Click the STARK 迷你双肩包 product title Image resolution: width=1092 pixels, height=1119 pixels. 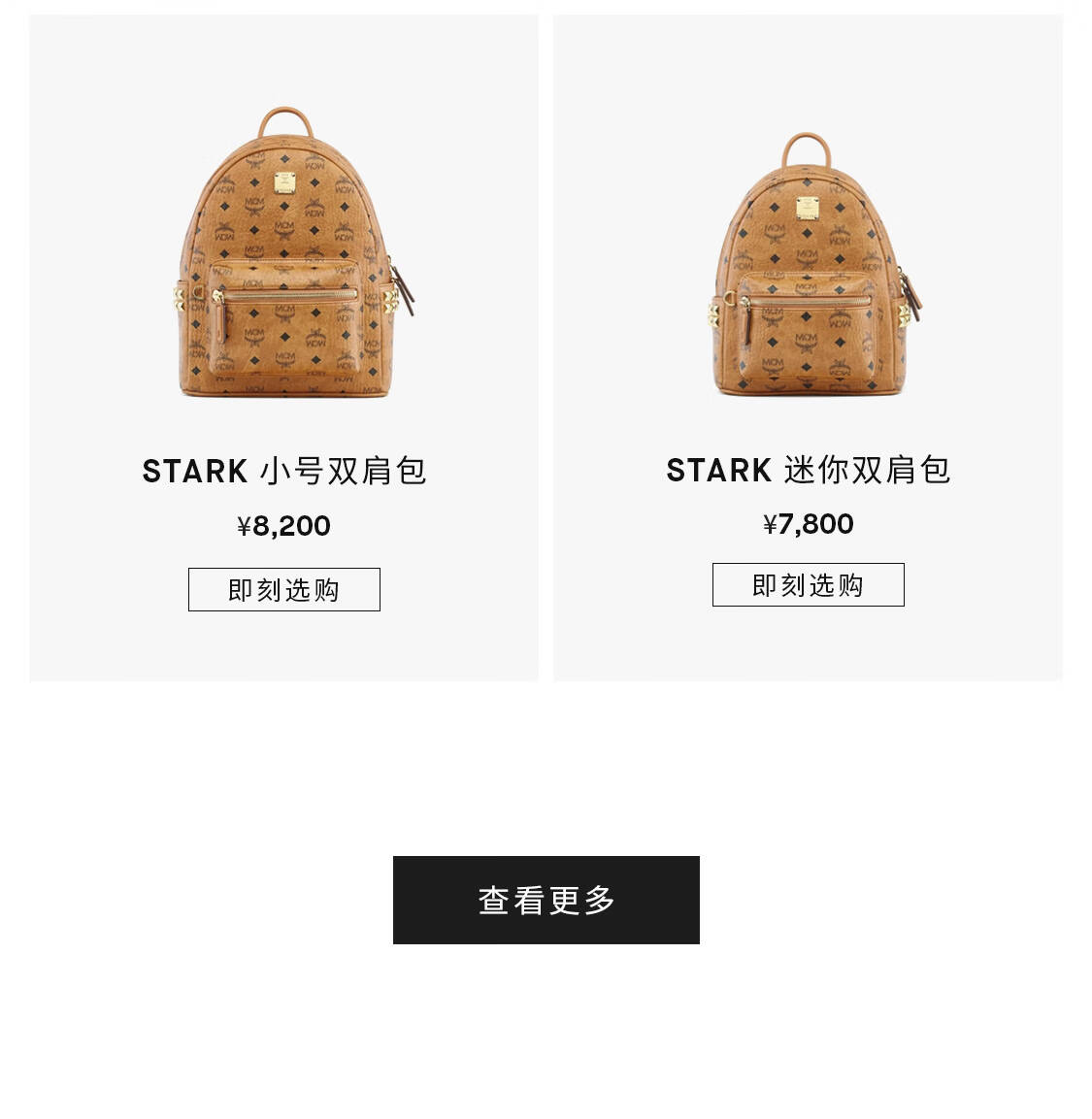[808, 470]
